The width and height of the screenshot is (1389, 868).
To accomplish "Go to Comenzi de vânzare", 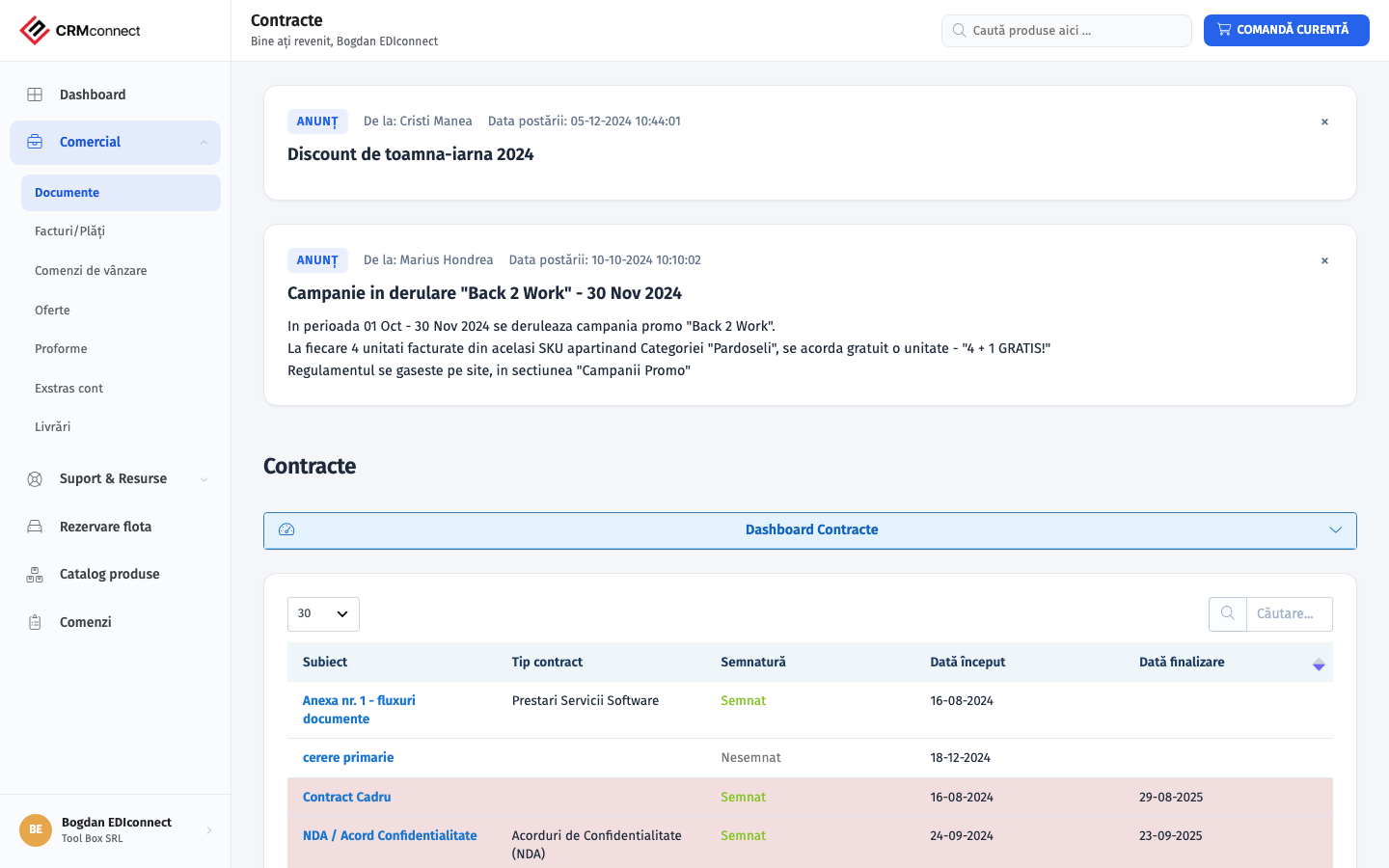I will point(91,271).
